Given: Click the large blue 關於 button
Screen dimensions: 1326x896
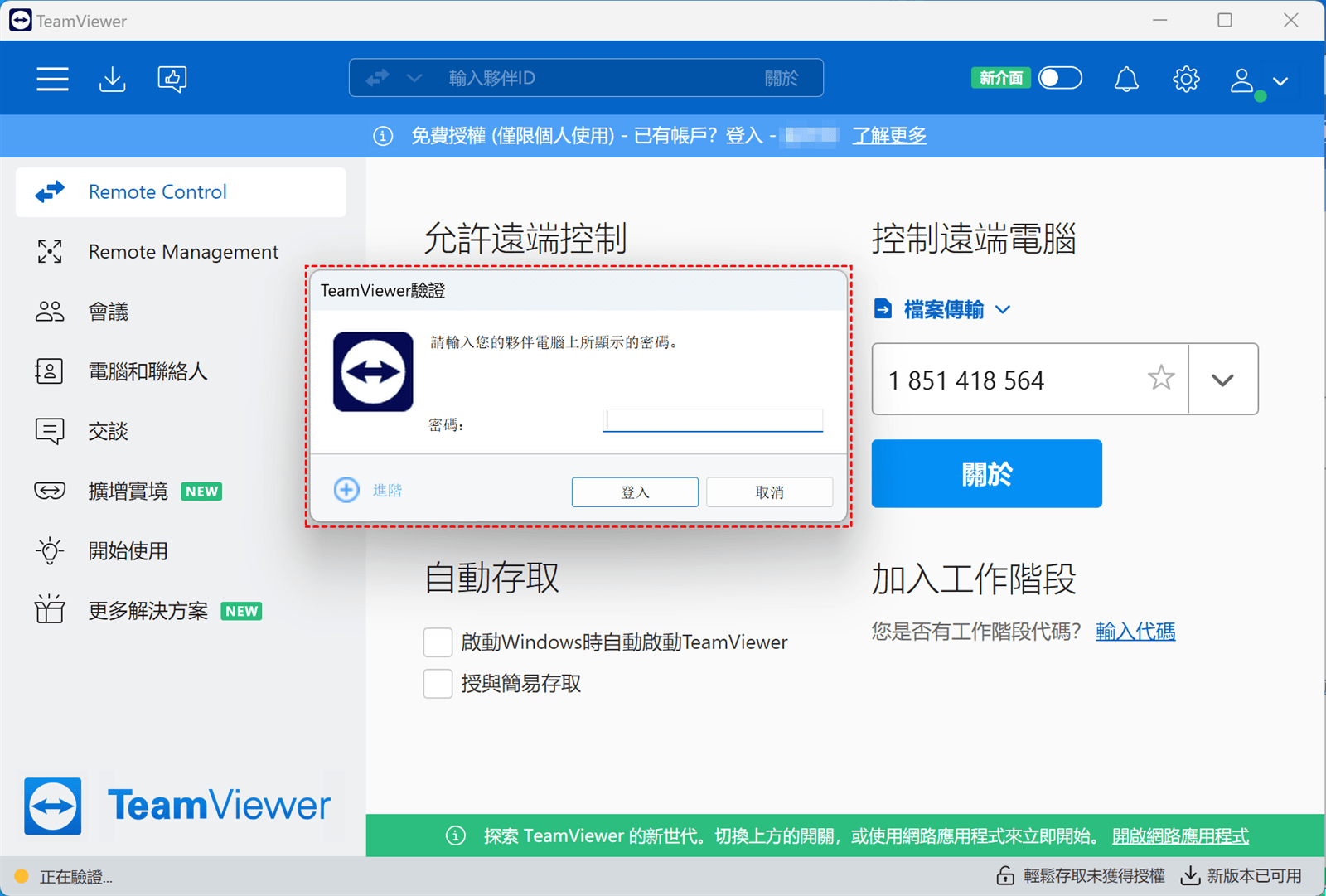Looking at the screenshot, I should (x=986, y=473).
